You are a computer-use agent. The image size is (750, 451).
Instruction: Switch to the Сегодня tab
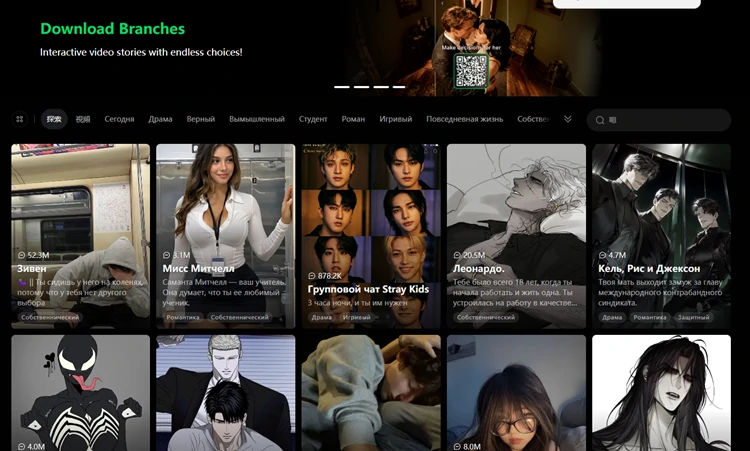[119, 119]
